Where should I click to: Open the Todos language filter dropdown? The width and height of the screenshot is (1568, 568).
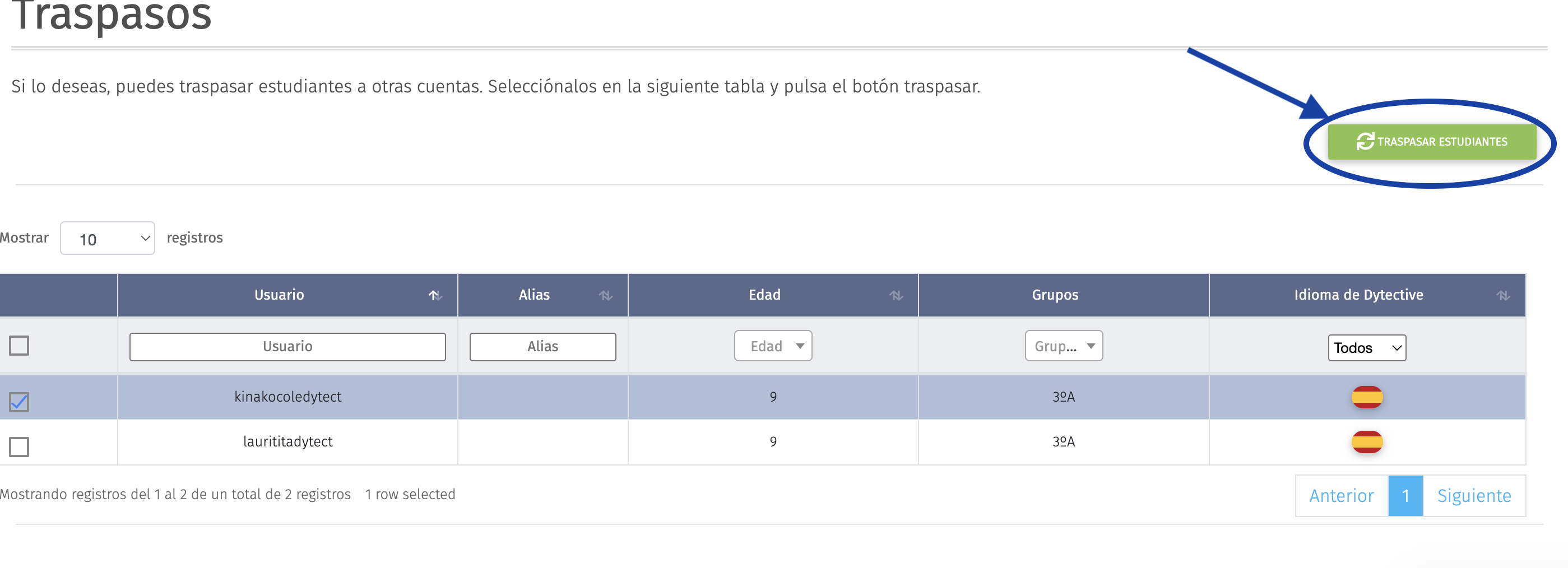coord(1366,348)
